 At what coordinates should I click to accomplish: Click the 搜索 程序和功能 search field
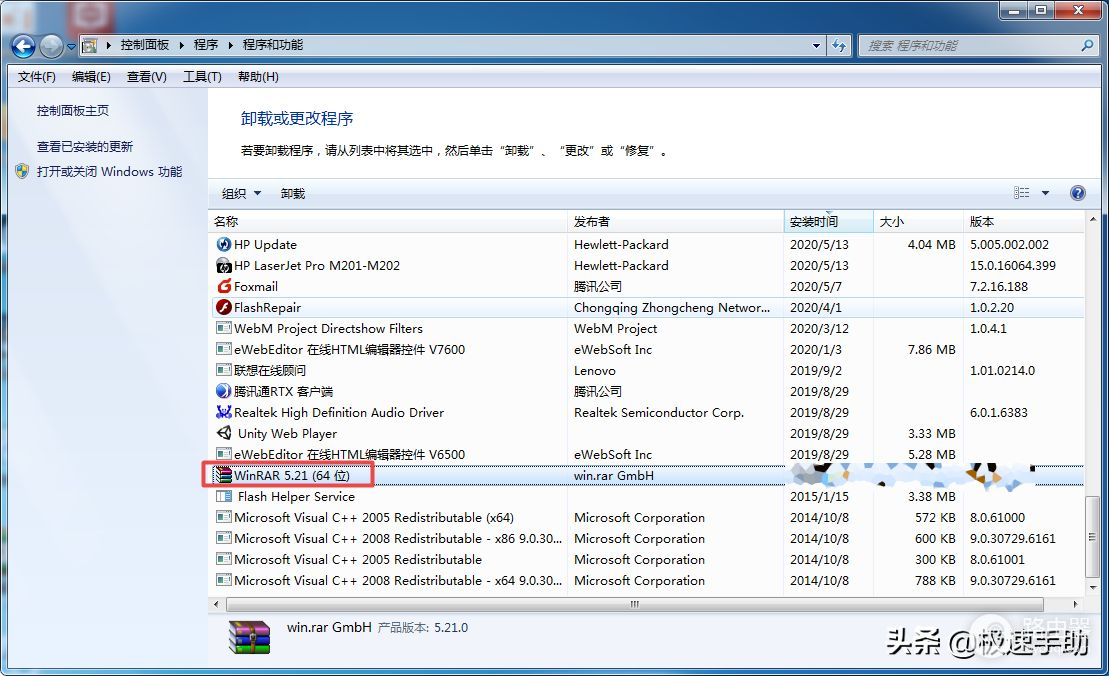(x=970, y=45)
